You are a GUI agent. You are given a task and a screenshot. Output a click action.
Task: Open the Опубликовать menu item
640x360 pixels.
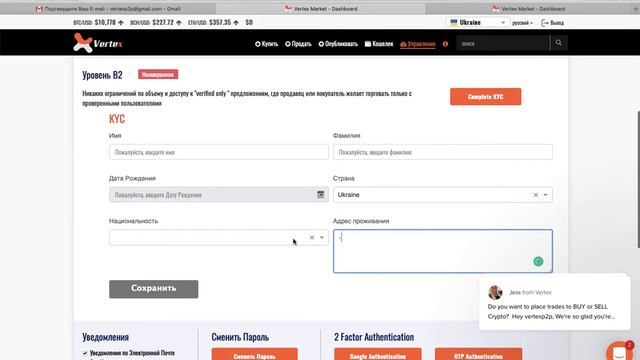(x=338, y=44)
